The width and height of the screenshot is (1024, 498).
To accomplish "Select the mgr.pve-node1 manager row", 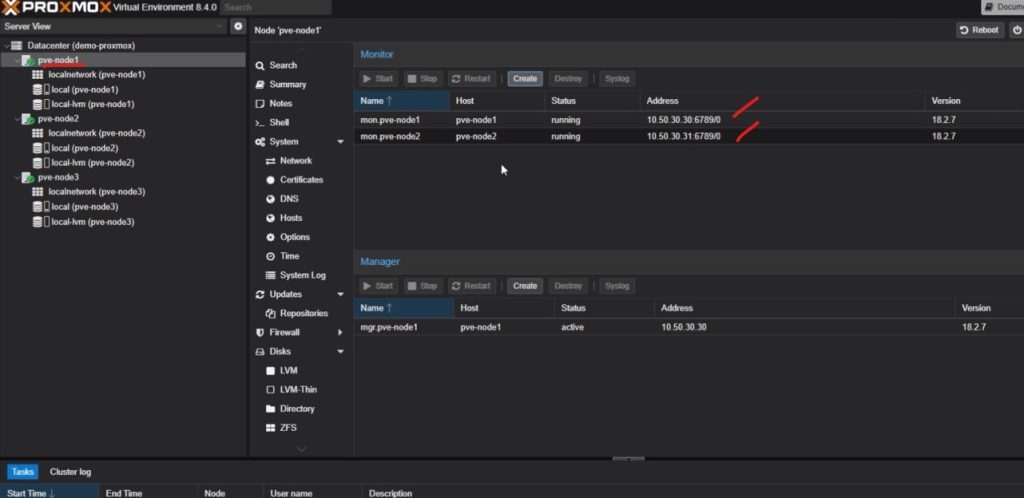I will [x=689, y=327].
